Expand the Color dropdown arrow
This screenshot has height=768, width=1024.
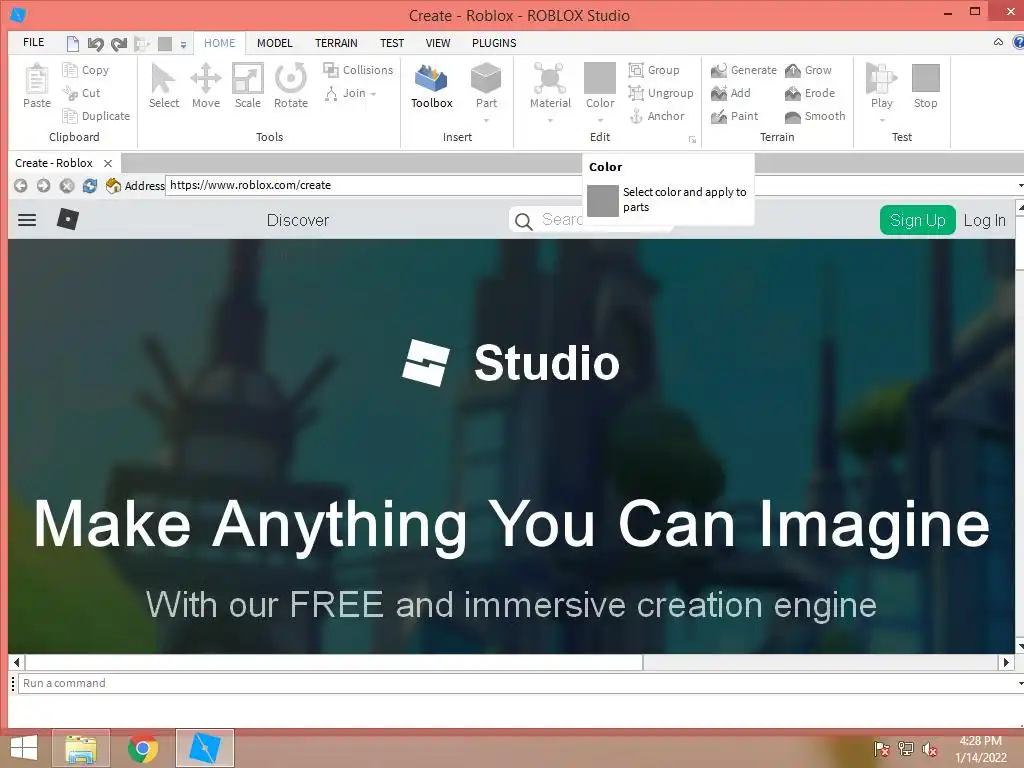[600, 120]
